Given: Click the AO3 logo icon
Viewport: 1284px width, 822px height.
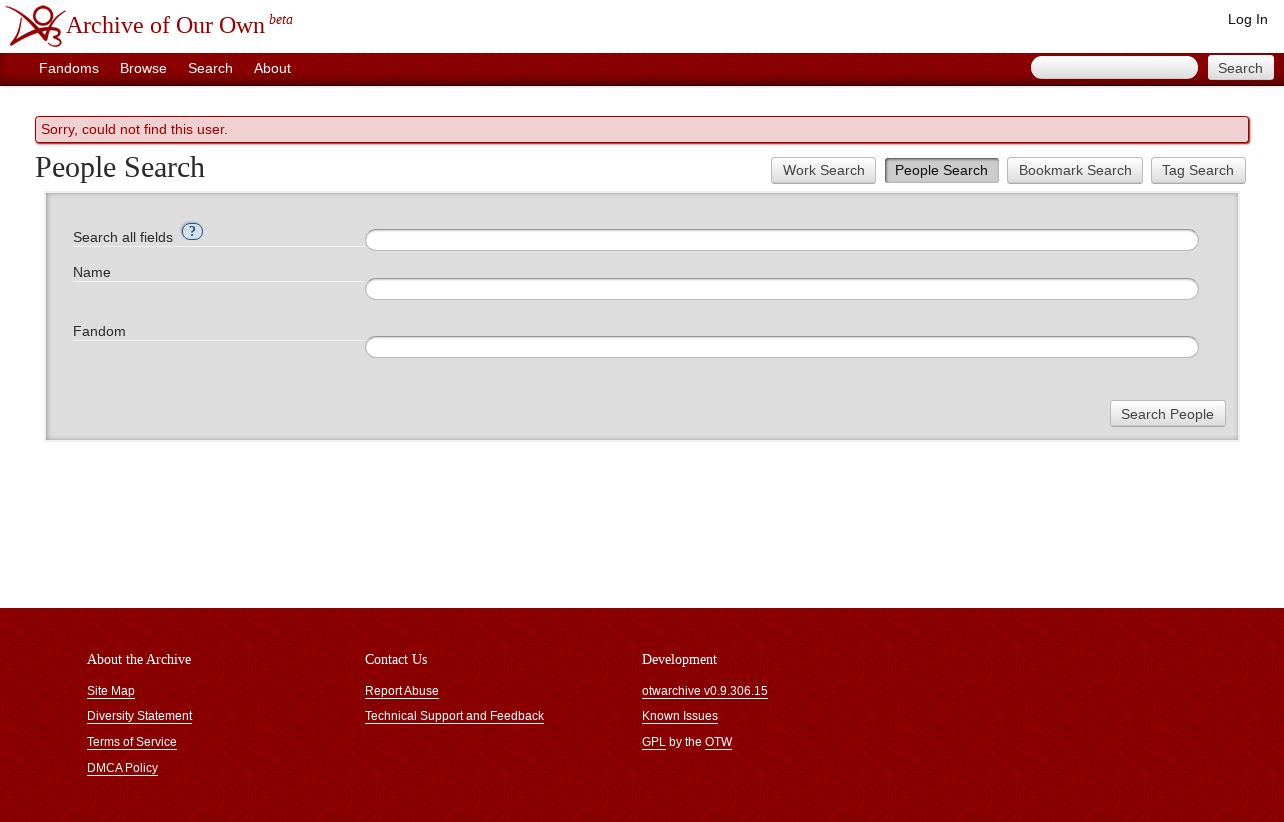Looking at the screenshot, I should pyautogui.click(x=35, y=26).
